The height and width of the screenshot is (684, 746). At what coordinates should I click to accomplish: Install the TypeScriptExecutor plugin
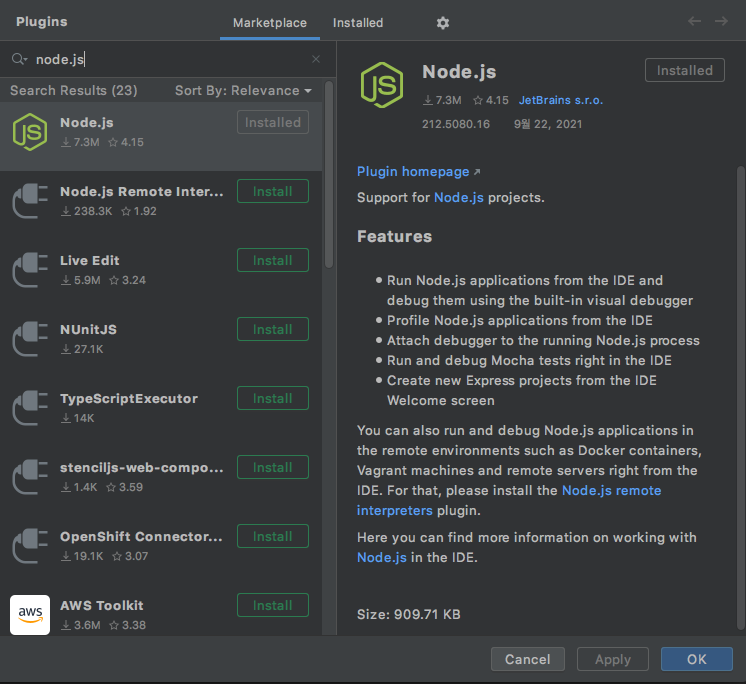click(x=273, y=398)
